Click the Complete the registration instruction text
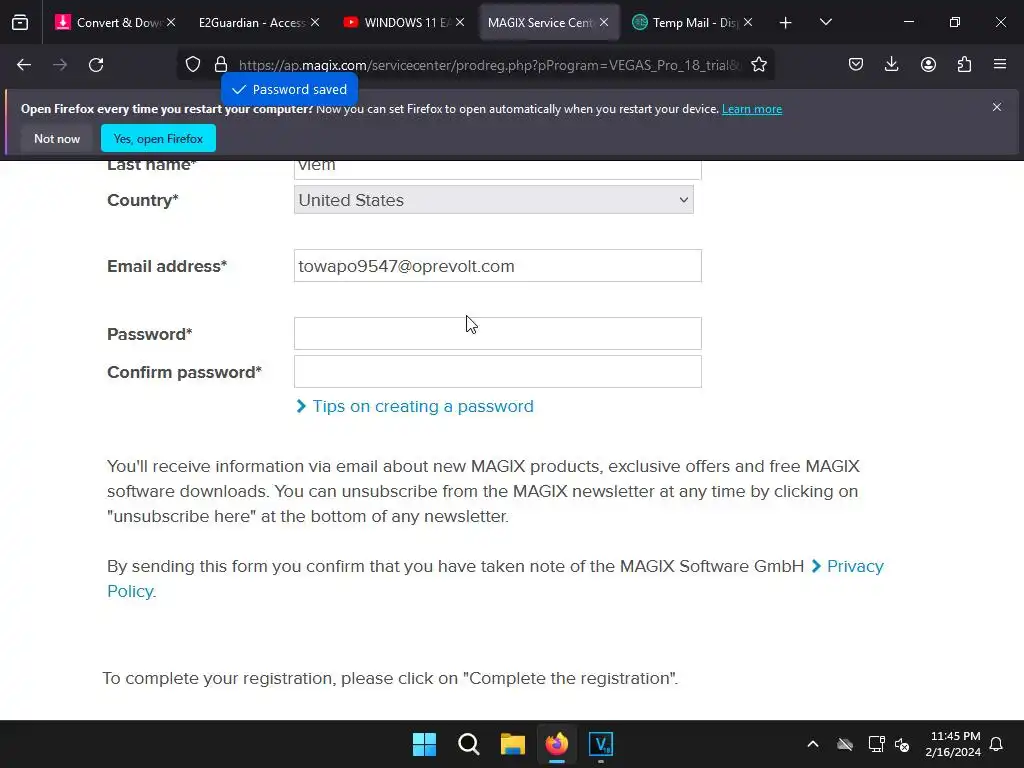The image size is (1024, 768). 391,679
